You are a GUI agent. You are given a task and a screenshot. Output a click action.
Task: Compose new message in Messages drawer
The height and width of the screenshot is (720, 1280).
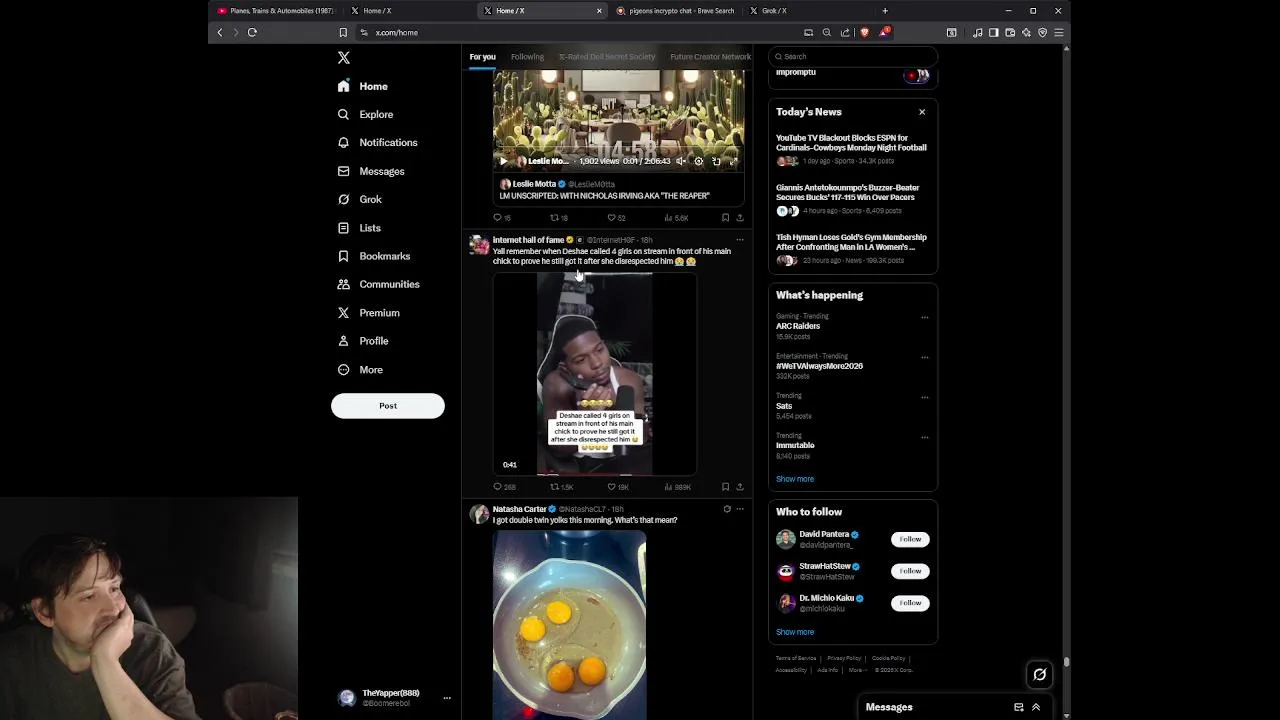click(1019, 707)
